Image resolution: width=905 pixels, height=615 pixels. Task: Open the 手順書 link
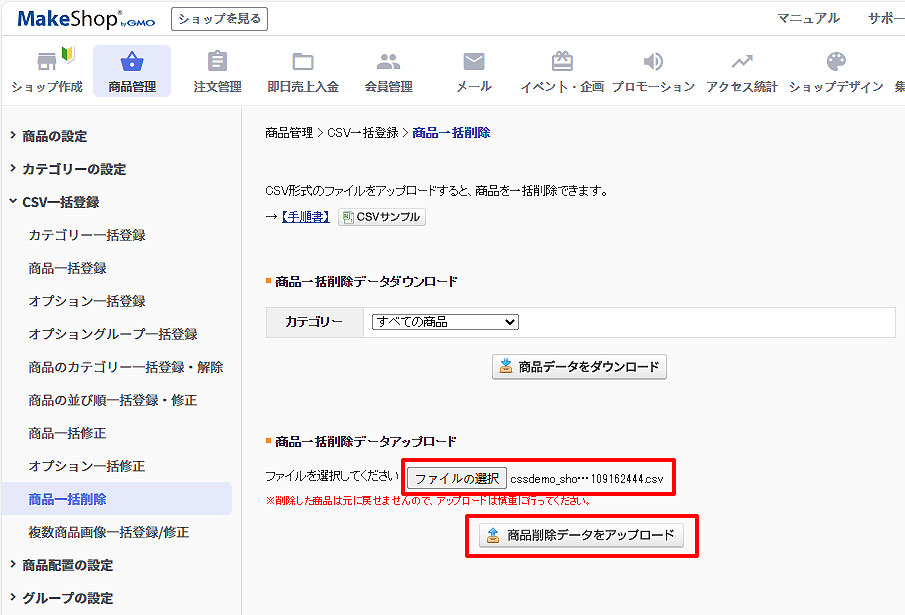tap(304, 217)
